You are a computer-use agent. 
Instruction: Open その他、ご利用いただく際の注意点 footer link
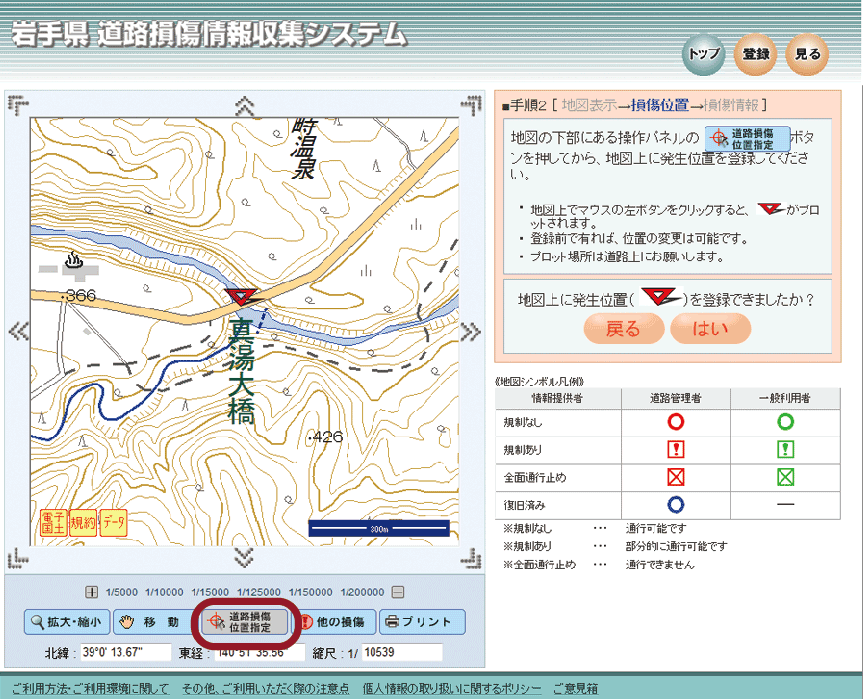[x=265, y=689]
